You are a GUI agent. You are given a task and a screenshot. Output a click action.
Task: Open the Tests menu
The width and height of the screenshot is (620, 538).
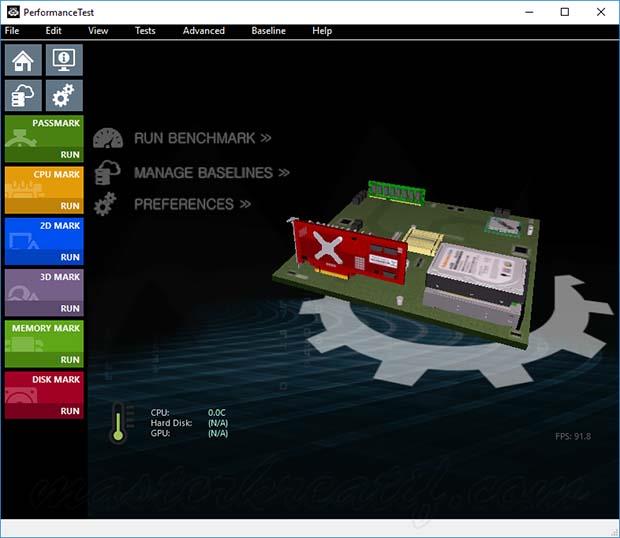click(145, 31)
